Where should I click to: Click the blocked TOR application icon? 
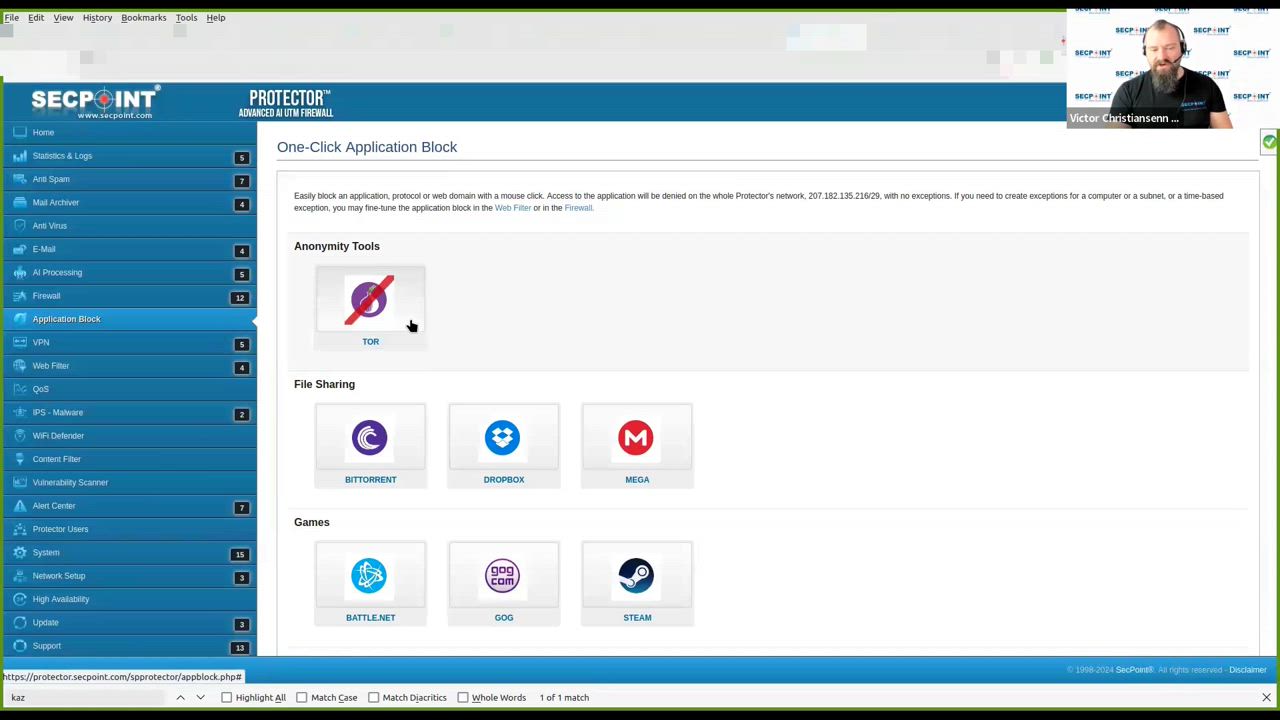369,300
